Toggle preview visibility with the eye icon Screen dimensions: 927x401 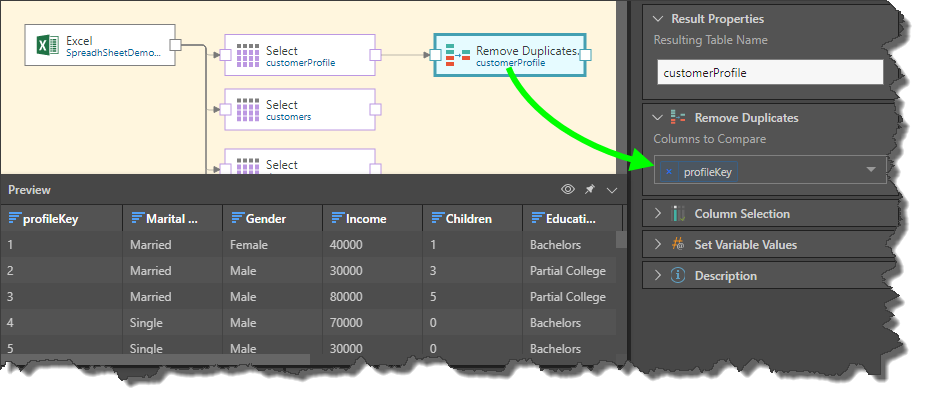567,190
